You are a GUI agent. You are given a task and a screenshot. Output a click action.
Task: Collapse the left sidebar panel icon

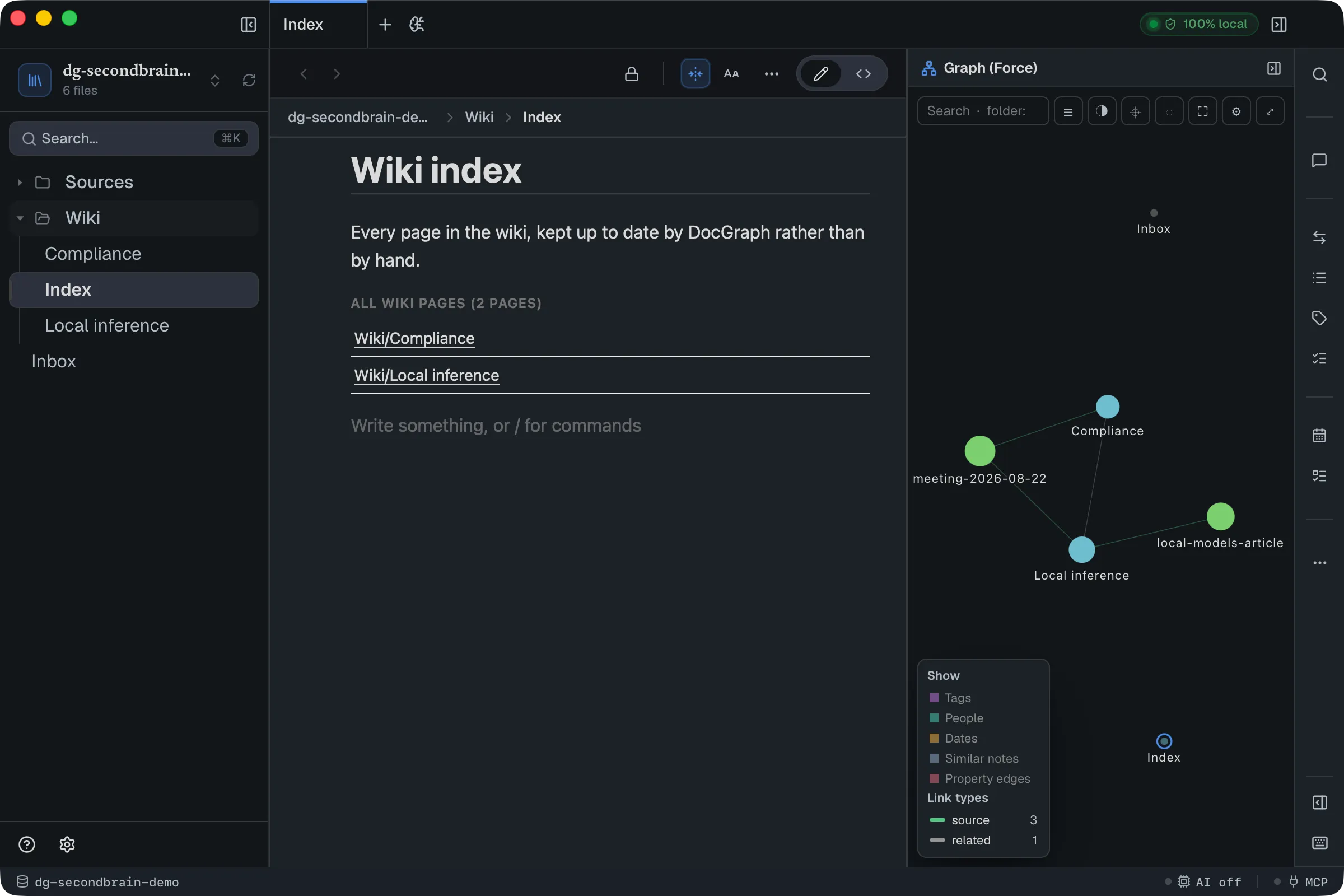tap(249, 25)
